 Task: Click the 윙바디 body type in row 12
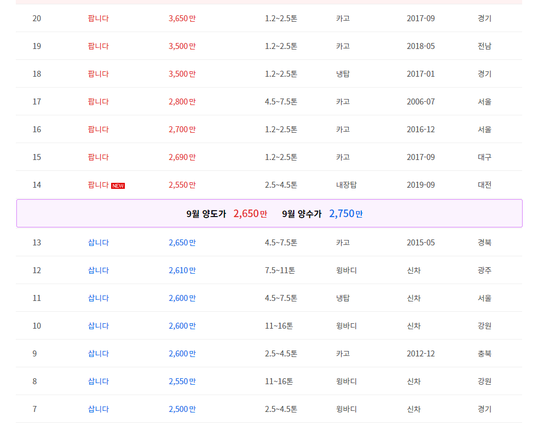pyautogui.click(x=346, y=270)
